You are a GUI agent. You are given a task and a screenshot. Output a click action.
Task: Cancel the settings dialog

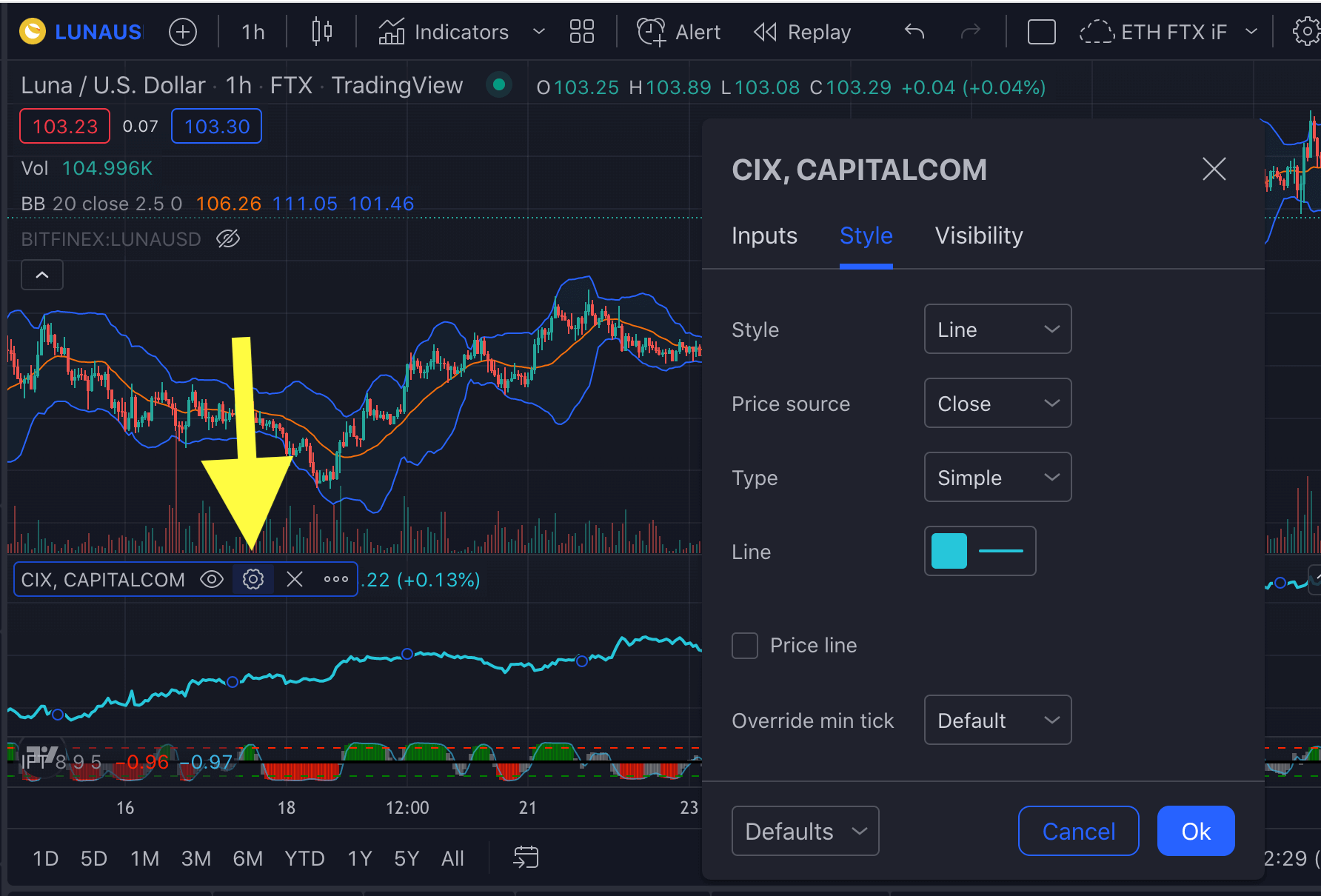1078,831
